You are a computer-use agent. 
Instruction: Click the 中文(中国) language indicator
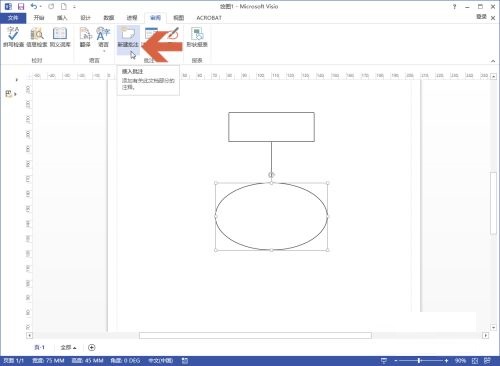click(x=160, y=361)
